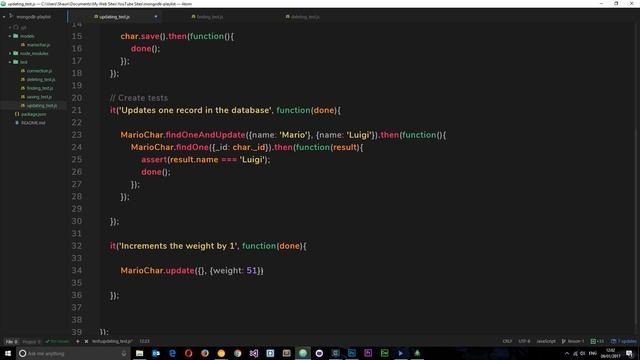The height and width of the screenshot is (360, 640).
Task: Expand the .git folder in tree
Action: 10,27
